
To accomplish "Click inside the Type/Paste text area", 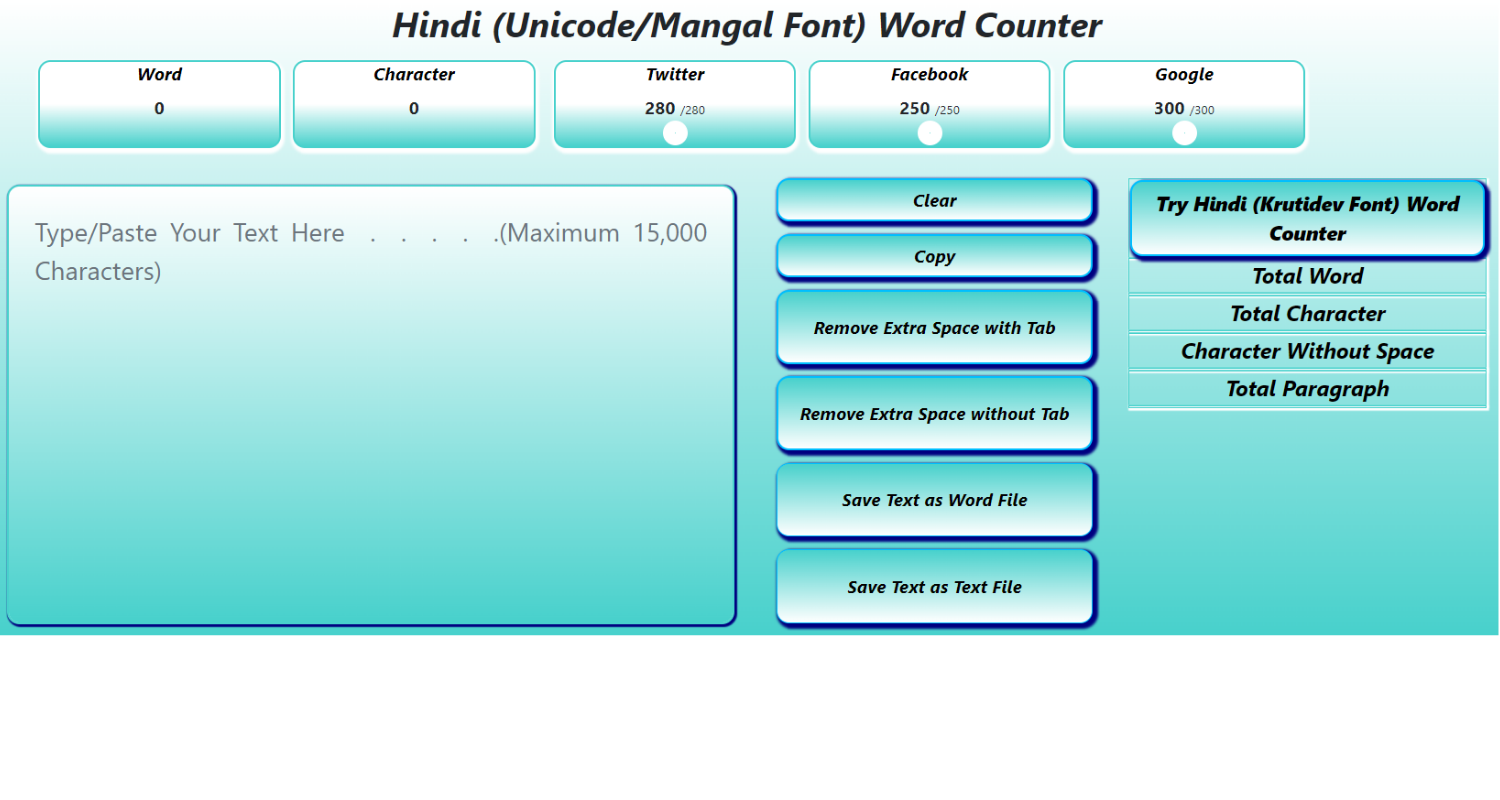I will tap(370, 400).
